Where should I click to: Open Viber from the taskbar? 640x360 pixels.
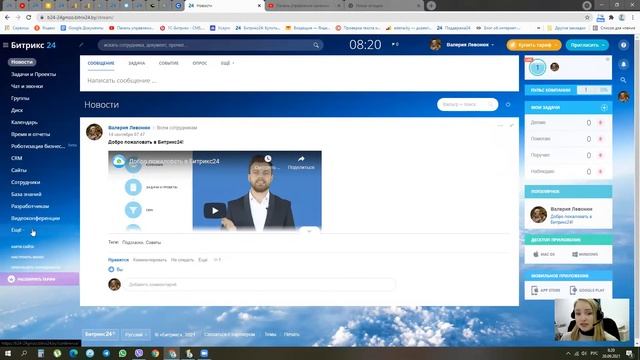click(x=139, y=353)
